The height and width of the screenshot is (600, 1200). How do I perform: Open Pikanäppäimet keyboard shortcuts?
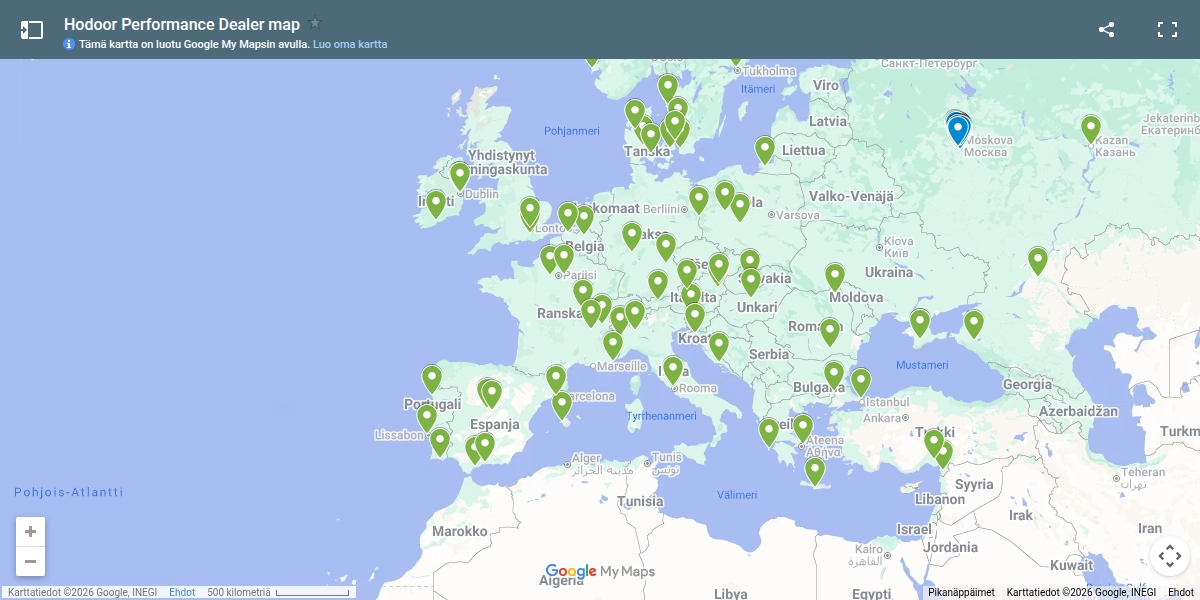pyautogui.click(x=961, y=593)
